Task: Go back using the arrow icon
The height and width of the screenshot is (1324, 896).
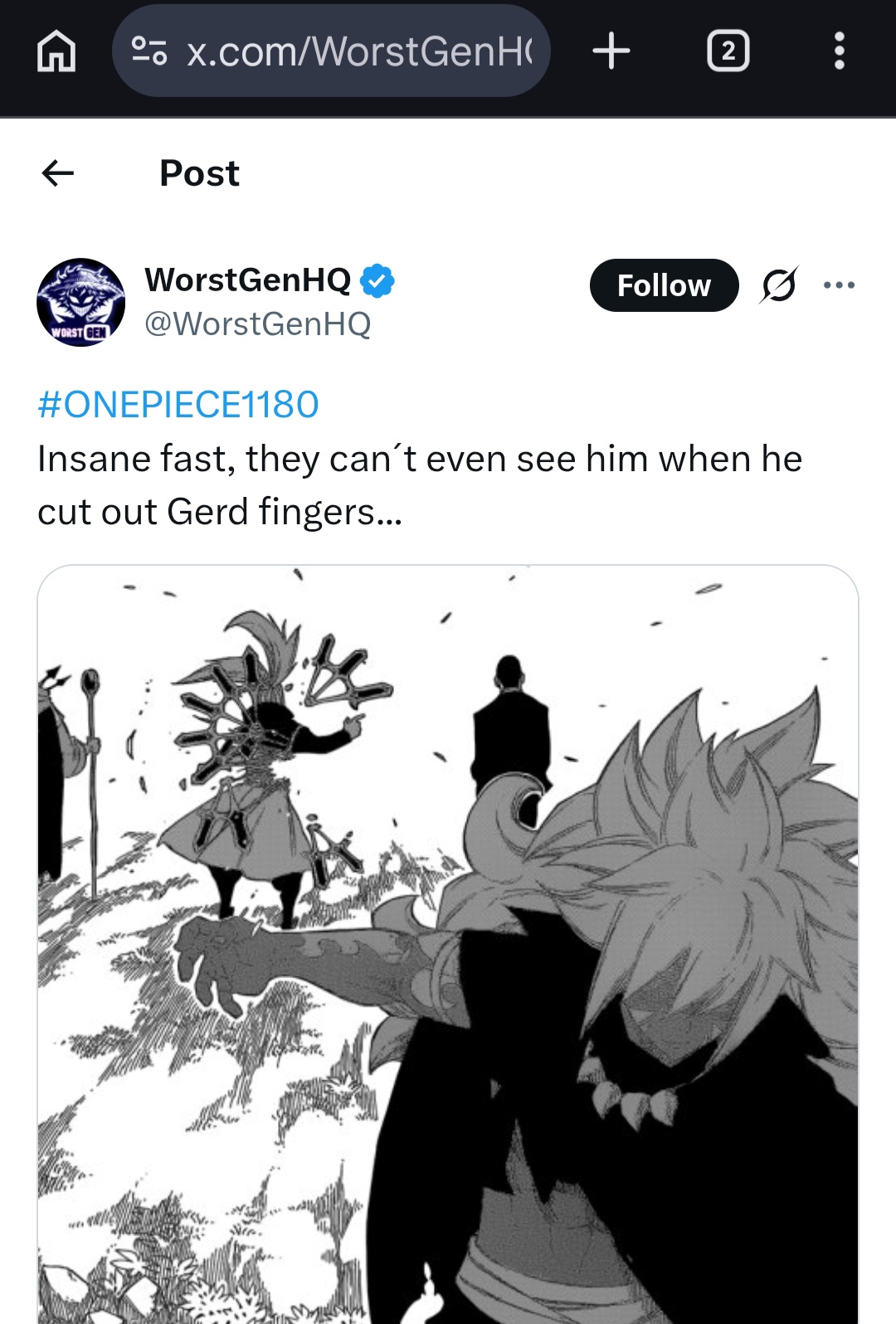Action: tap(58, 173)
